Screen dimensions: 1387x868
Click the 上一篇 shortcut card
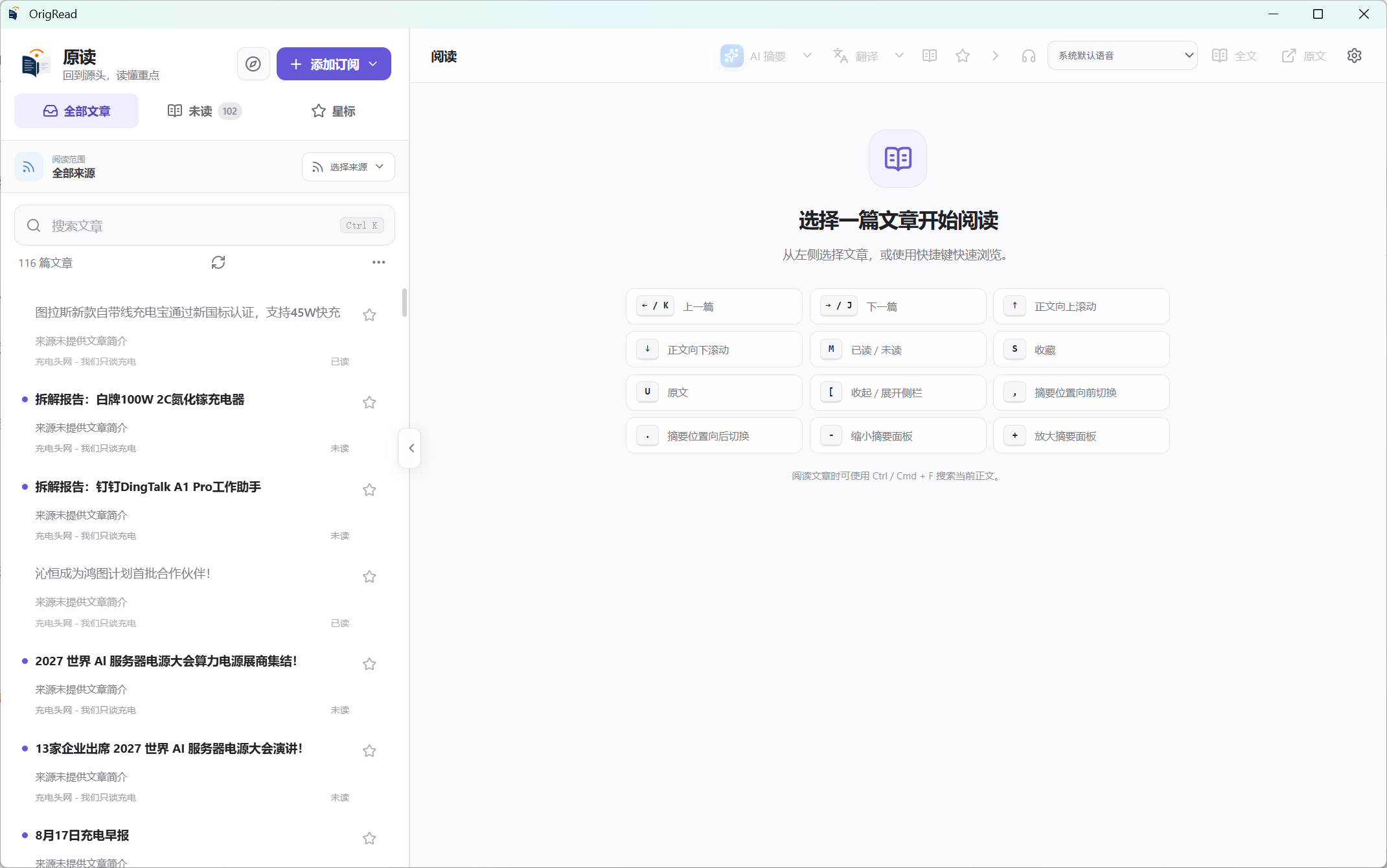(714, 306)
